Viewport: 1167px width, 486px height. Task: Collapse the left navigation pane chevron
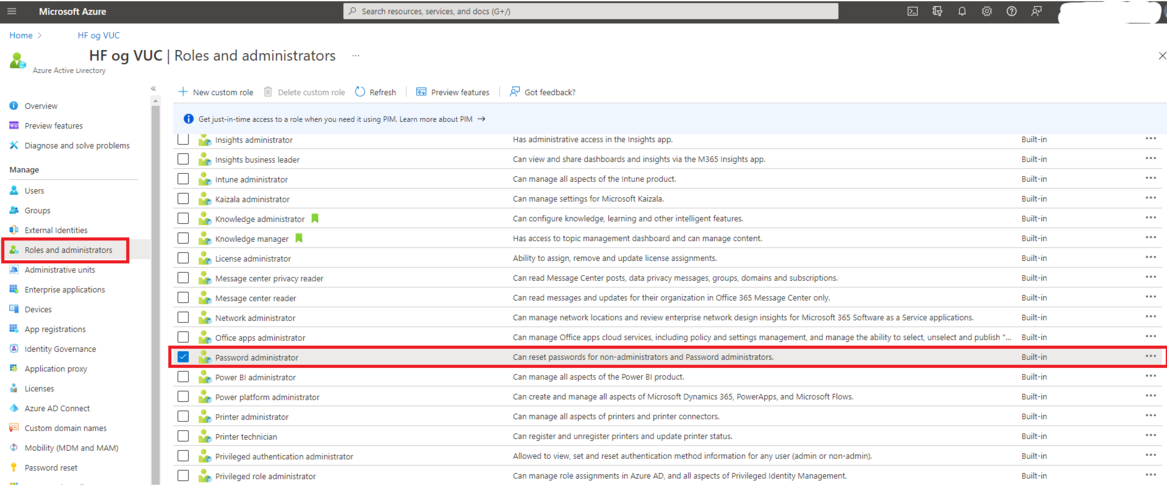pos(153,89)
